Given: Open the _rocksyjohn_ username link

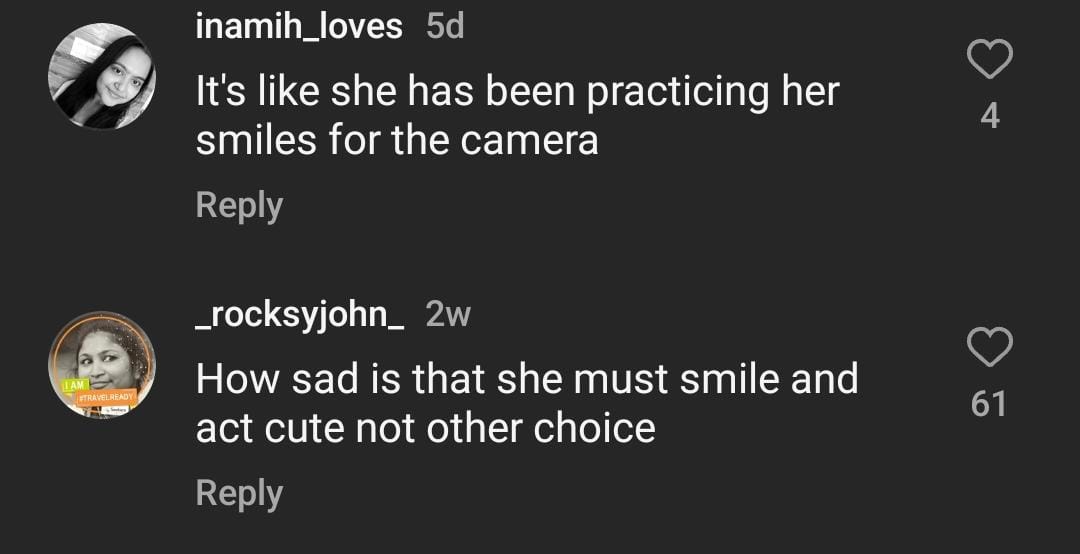Looking at the screenshot, I should (299, 315).
